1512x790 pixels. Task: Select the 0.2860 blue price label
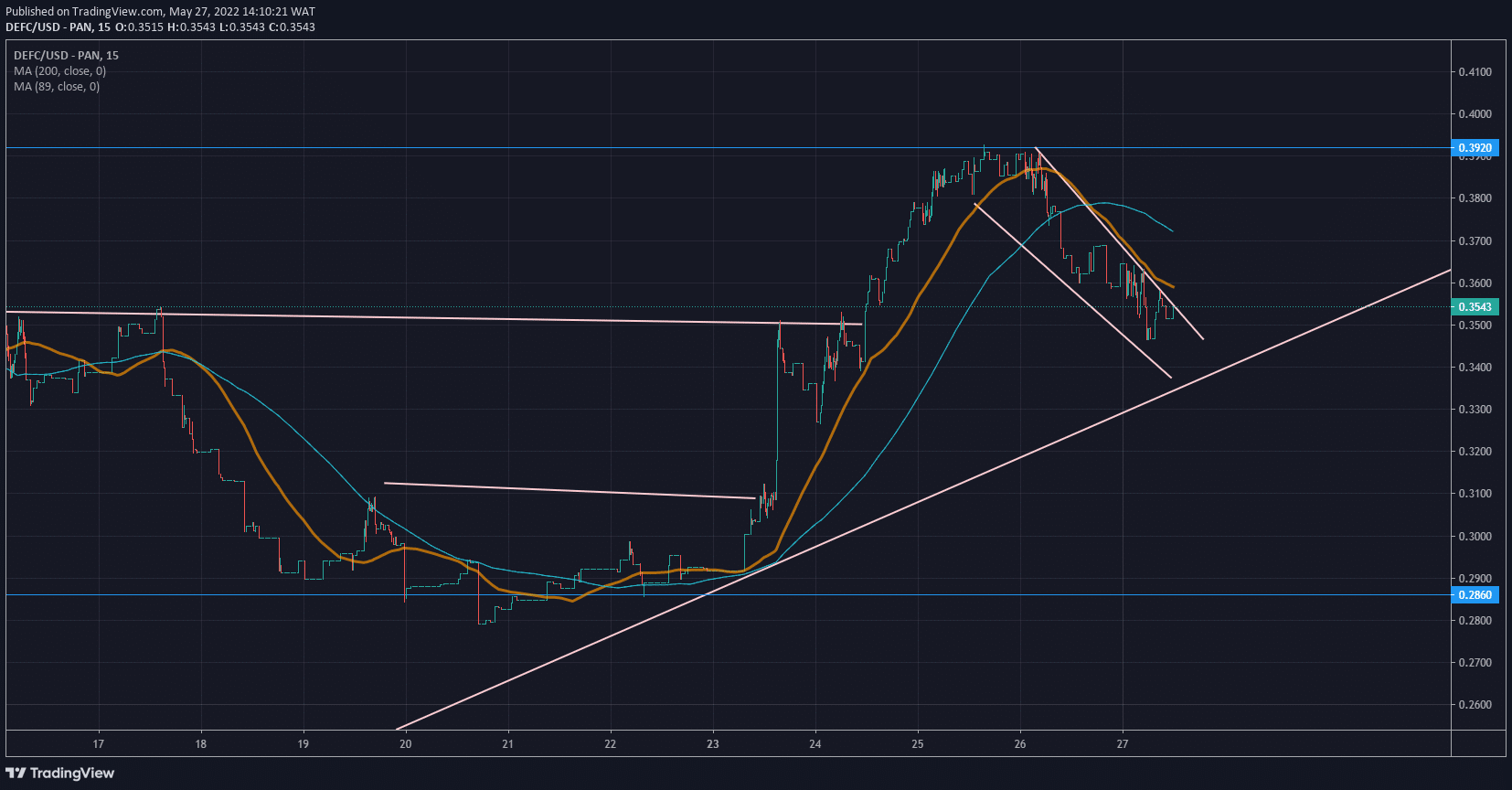click(1475, 595)
